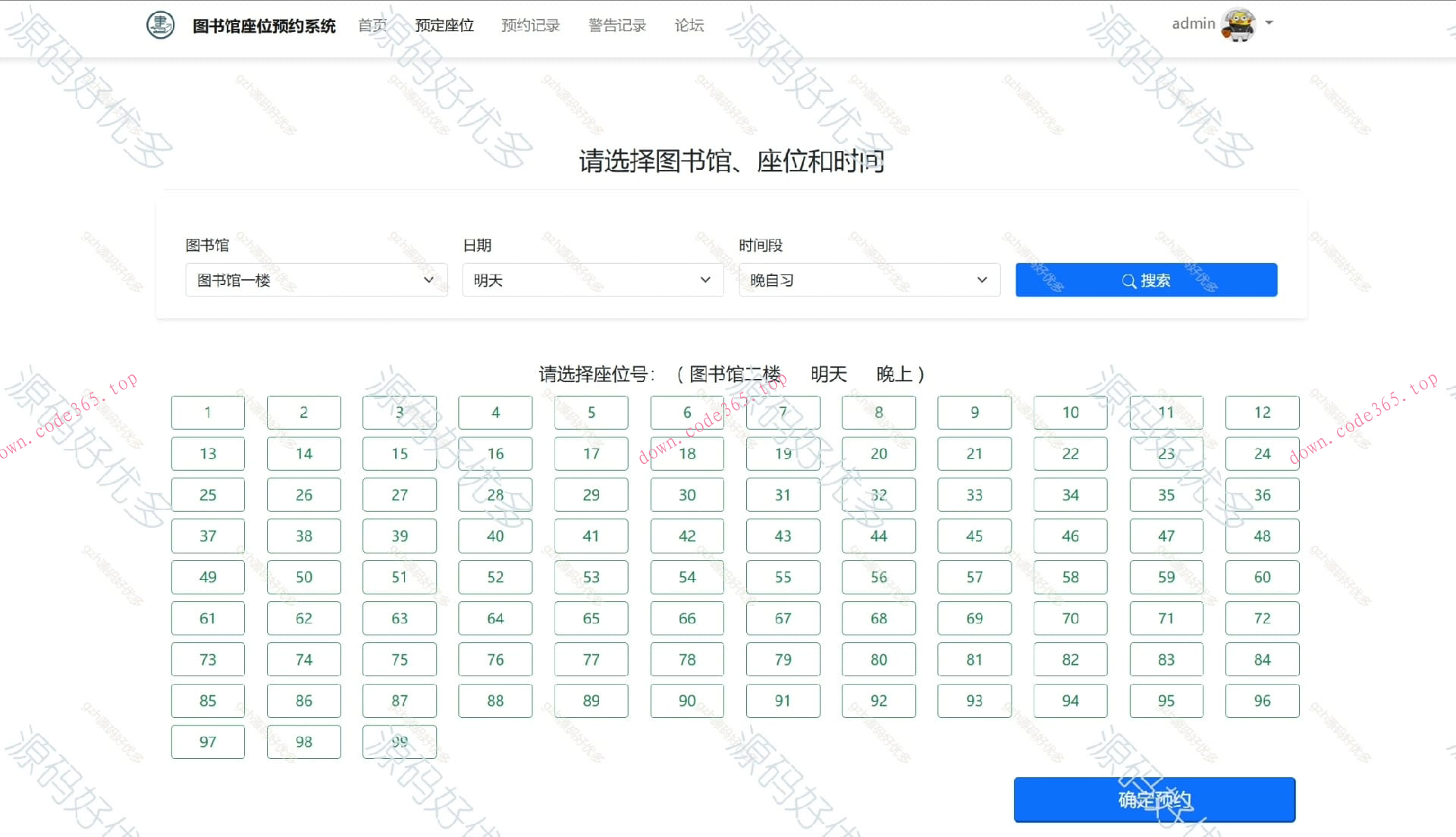Switch to the 预约记录 page
The image size is (1456, 837).
(x=529, y=25)
